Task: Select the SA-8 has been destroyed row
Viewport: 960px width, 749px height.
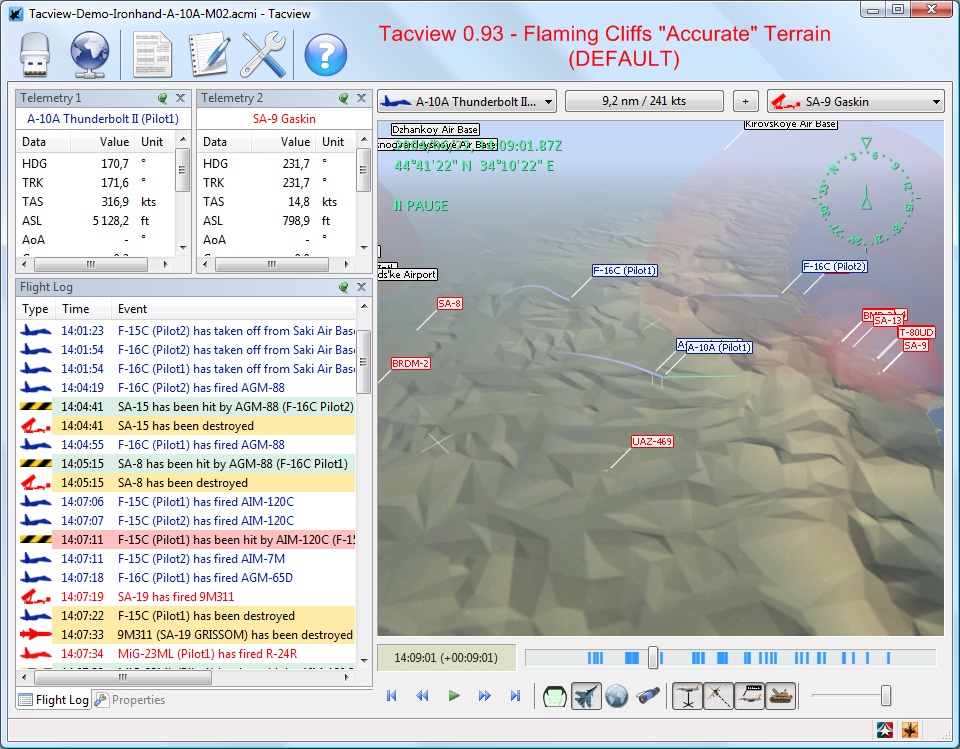Action: (186, 483)
